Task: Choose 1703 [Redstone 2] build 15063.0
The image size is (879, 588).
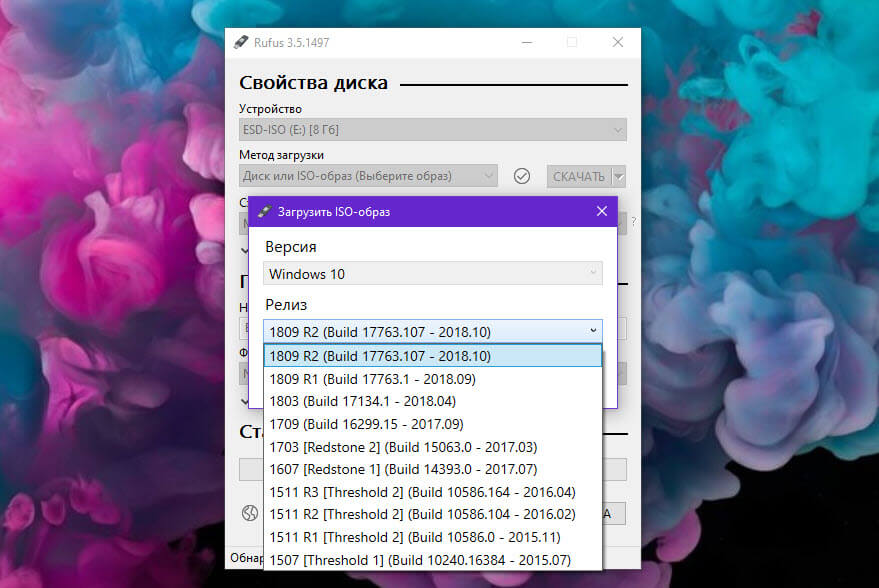Action: tap(433, 447)
